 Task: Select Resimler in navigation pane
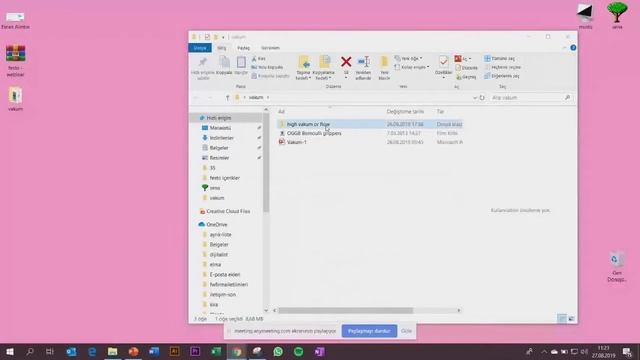[x=219, y=158]
